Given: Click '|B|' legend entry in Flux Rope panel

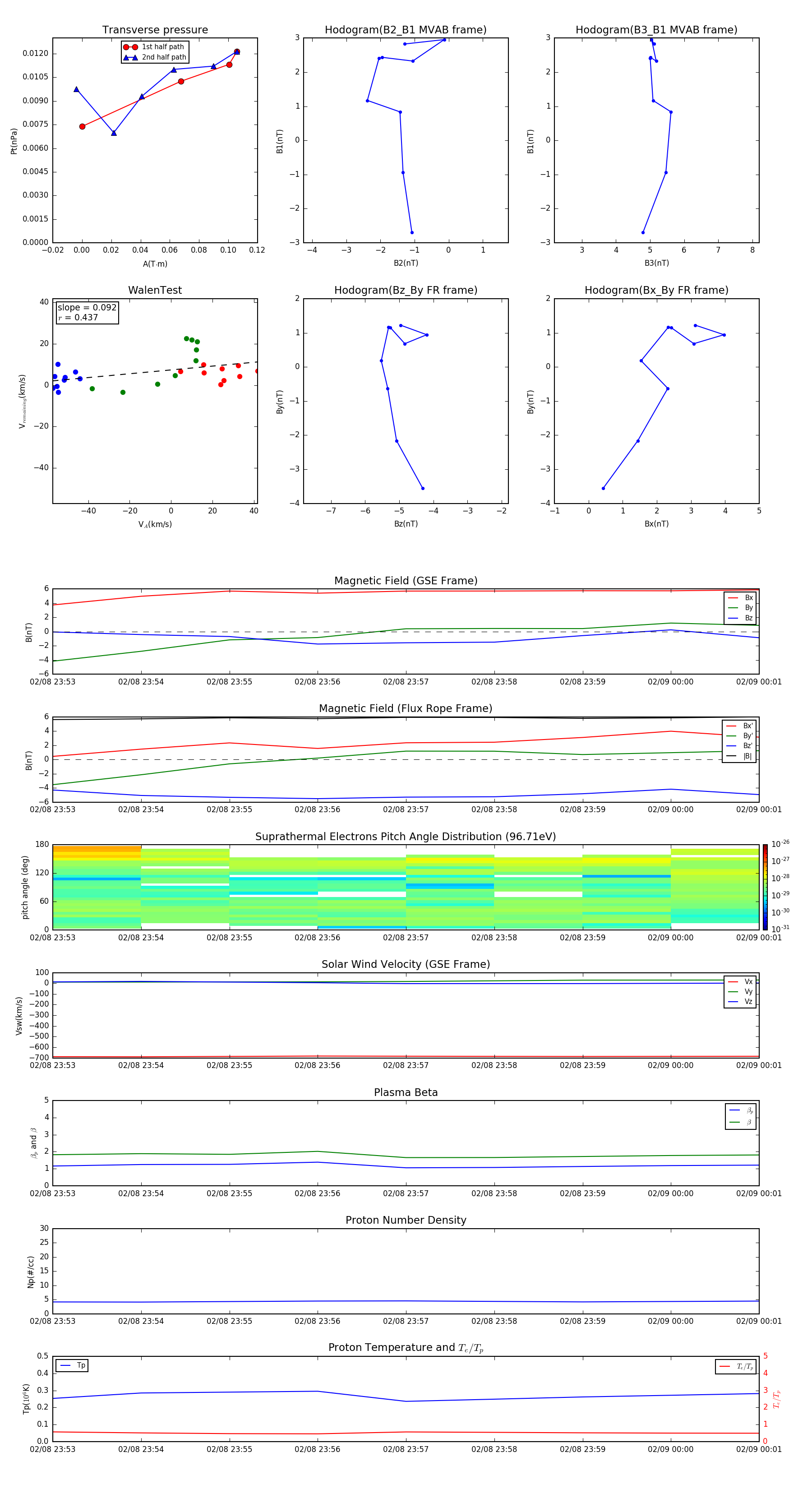Looking at the screenshot, I should 739,756.
